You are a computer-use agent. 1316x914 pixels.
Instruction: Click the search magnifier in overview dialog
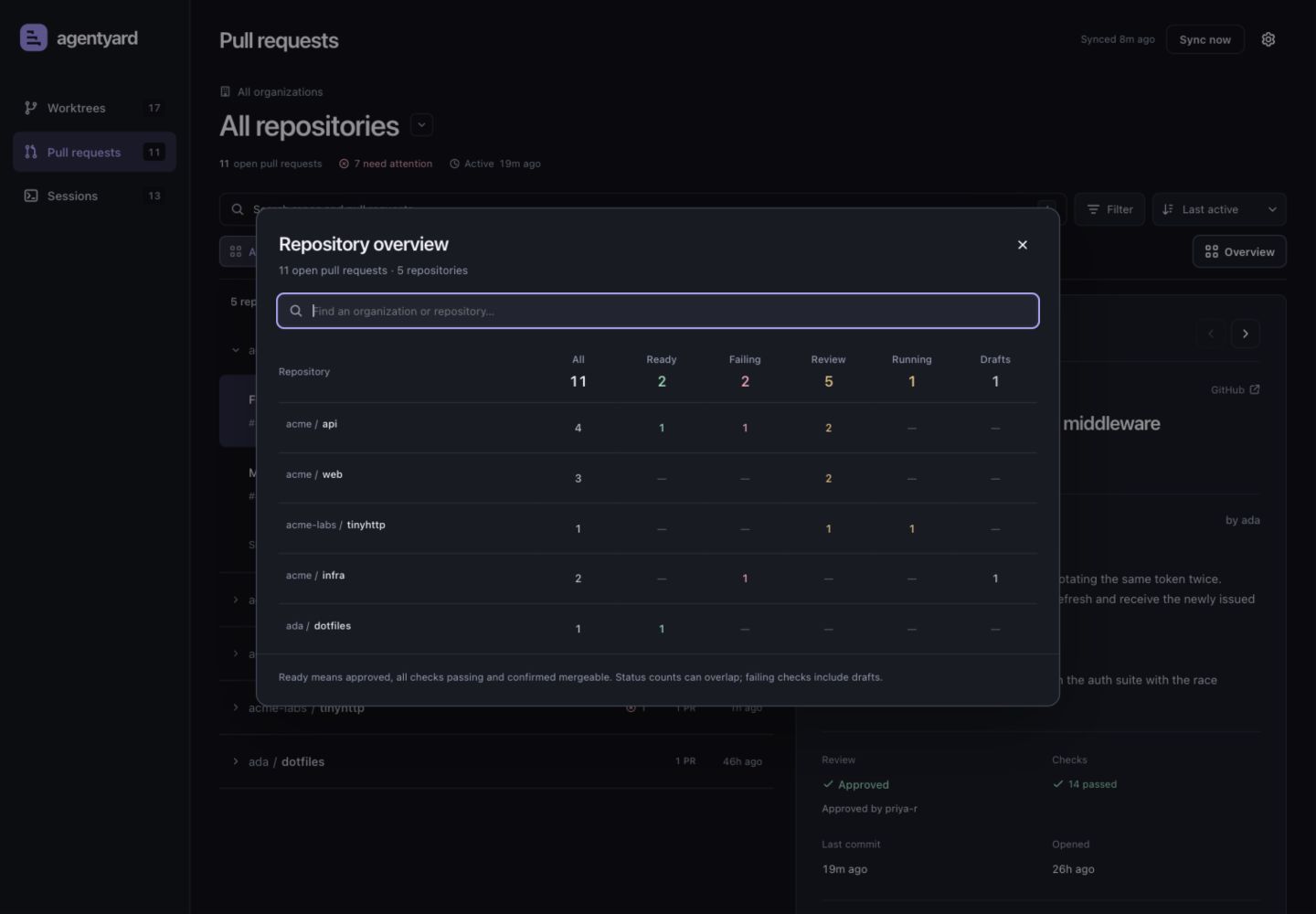(296, 311)
